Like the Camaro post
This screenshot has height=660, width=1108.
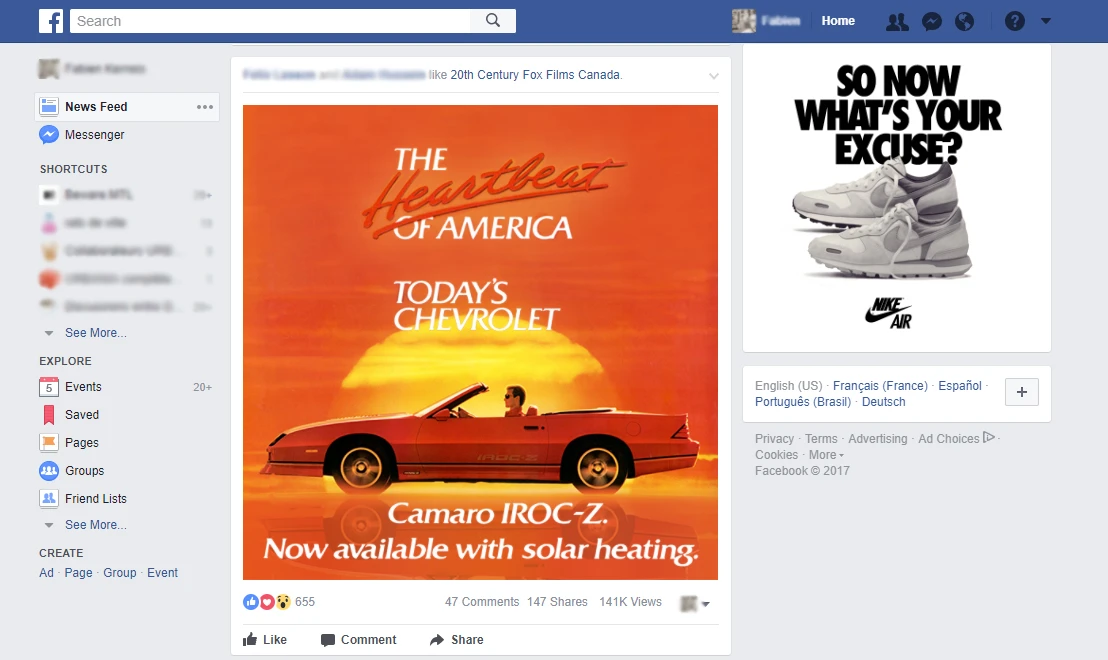(265, 640)
